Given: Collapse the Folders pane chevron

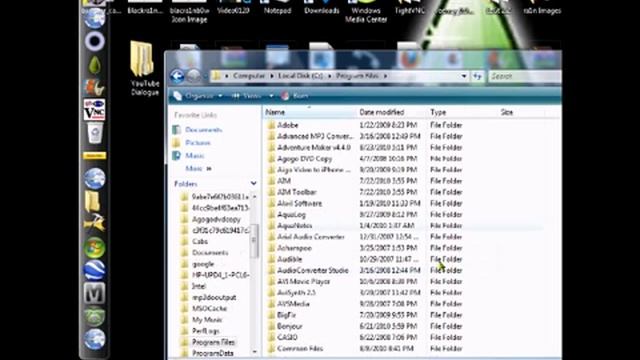Looking at the screenshot, I should 253,184.
